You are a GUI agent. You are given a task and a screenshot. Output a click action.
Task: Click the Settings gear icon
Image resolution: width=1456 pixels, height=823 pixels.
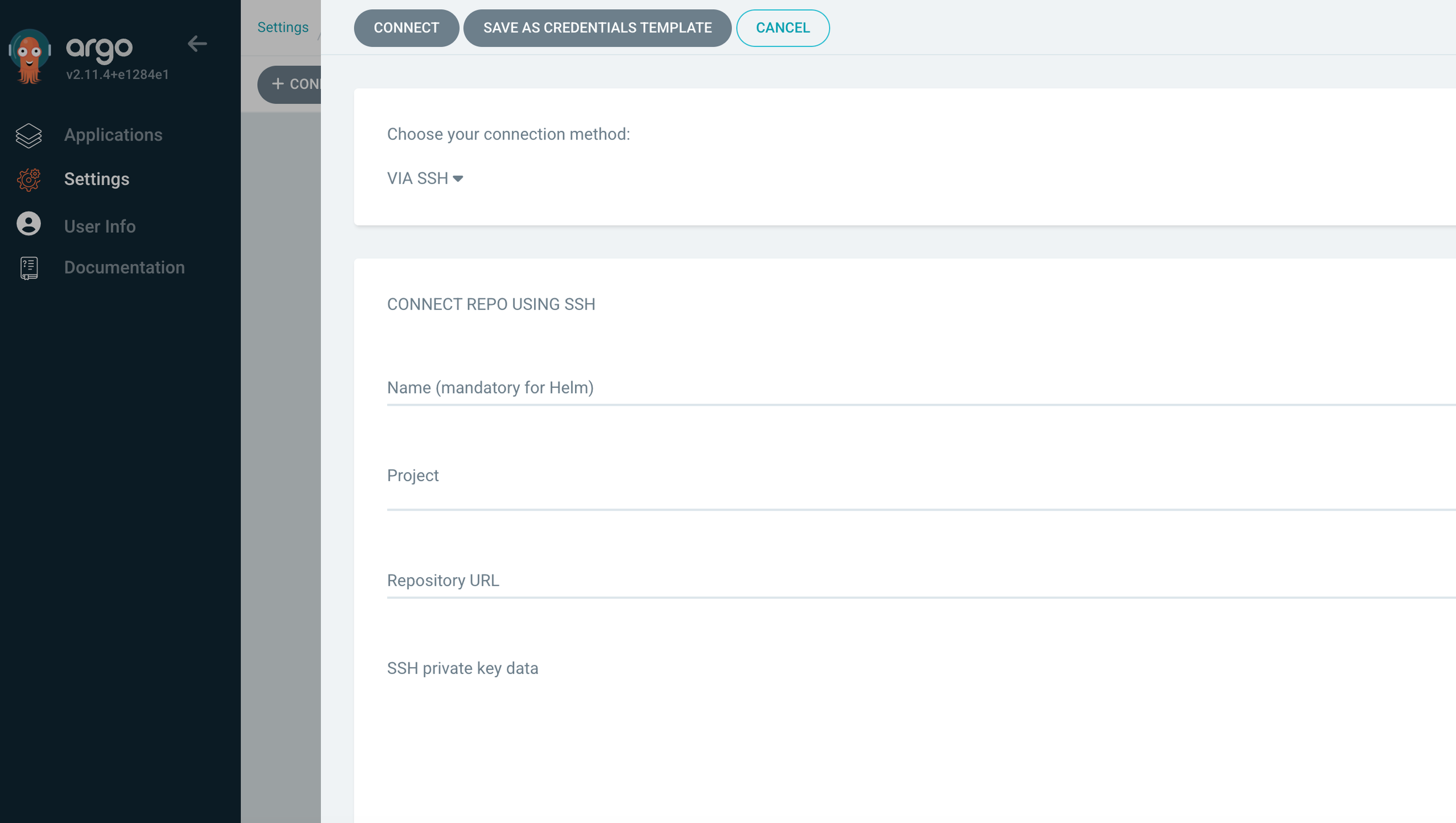click(x=28, y=180)
